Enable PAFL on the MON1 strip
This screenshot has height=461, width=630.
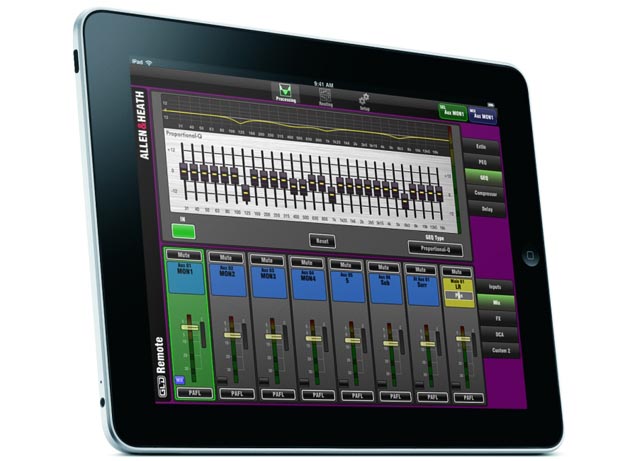click(195, 393)
